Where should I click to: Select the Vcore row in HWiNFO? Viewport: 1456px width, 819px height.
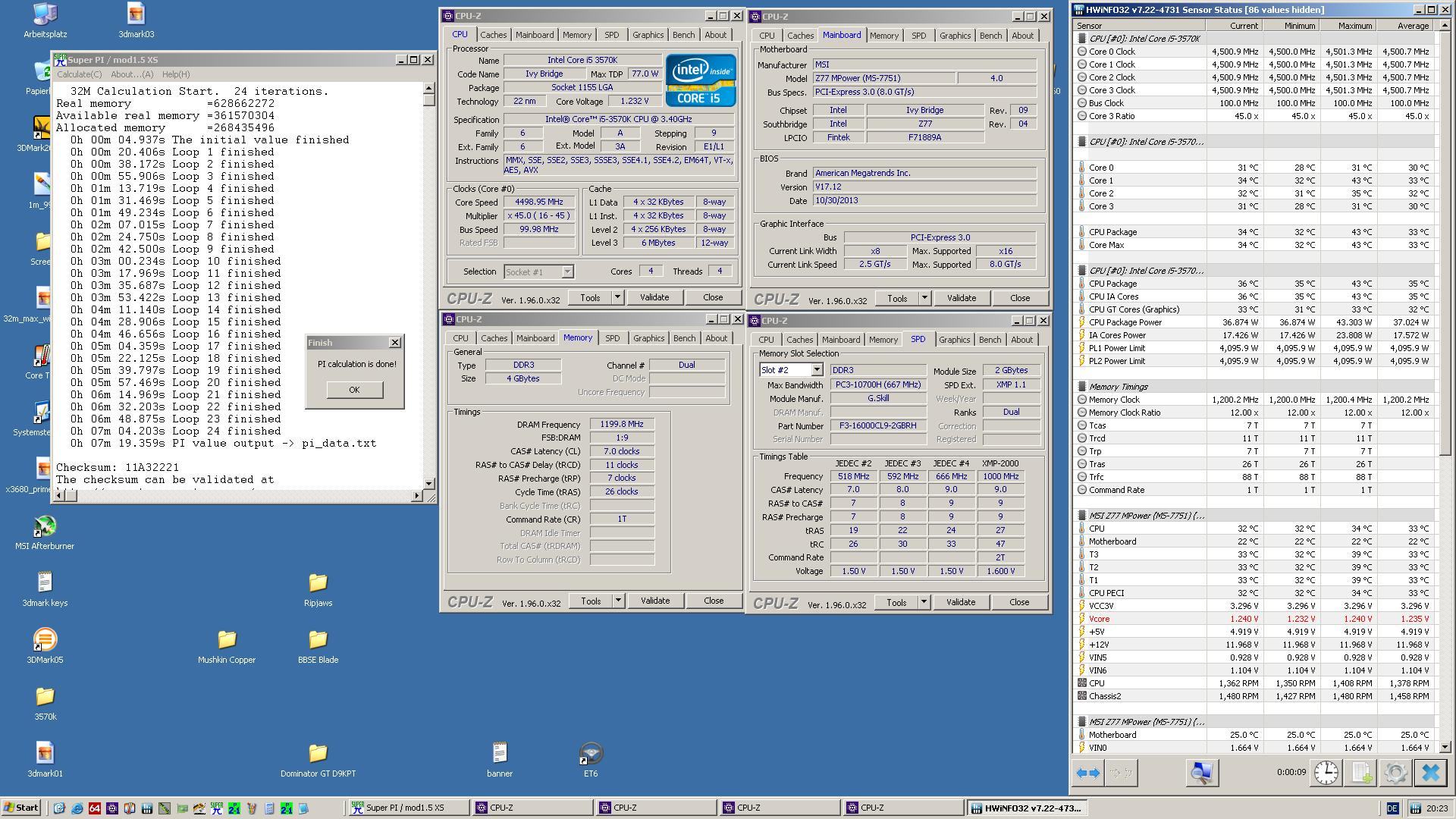tap(1254, 619)
